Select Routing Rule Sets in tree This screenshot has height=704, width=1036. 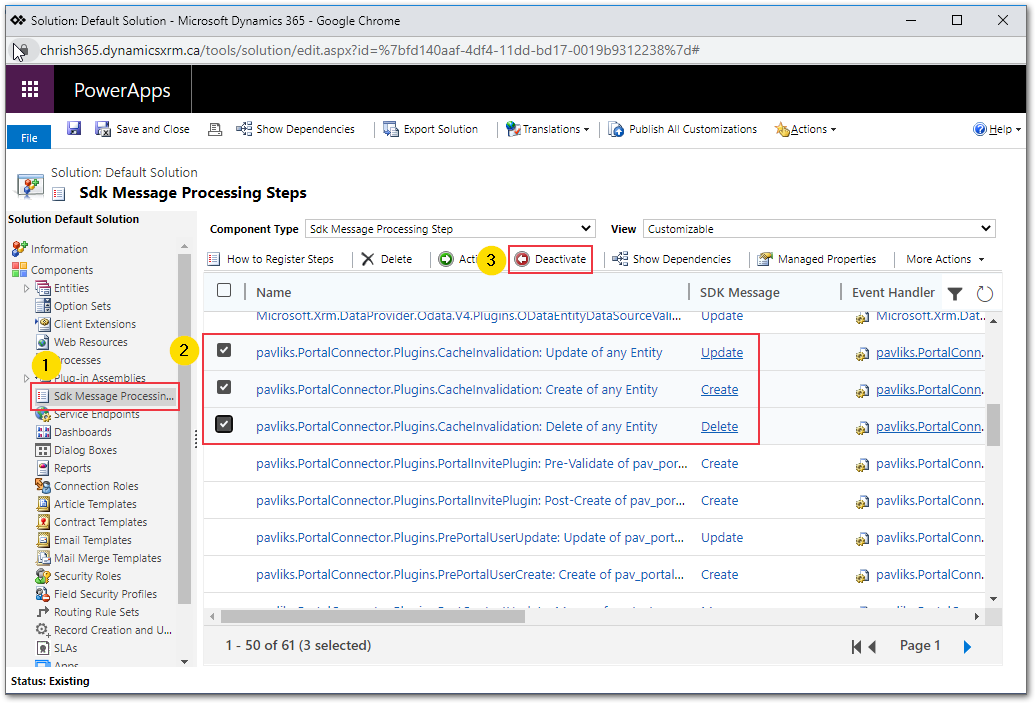pos(96,612)
